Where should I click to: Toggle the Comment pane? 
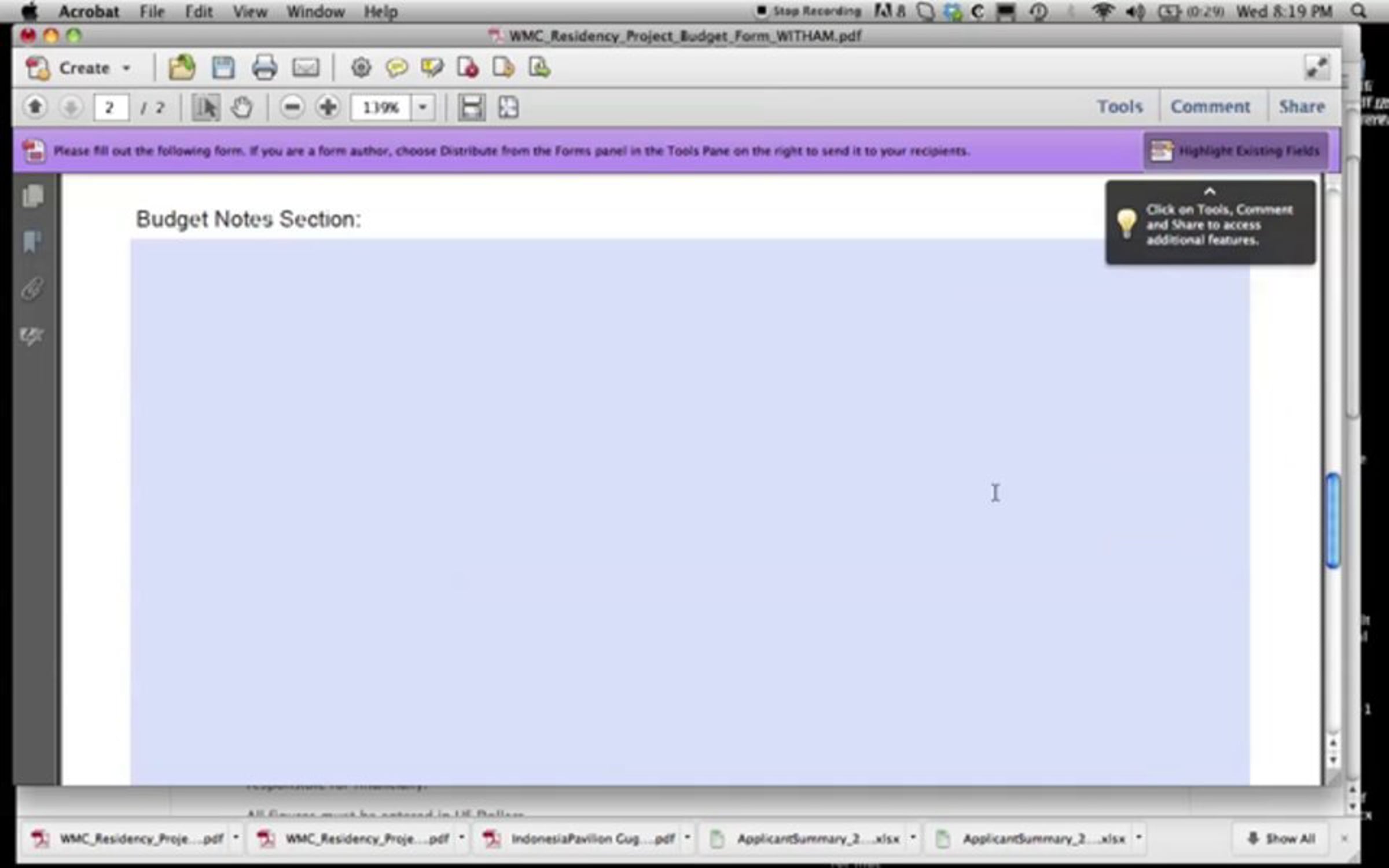click(1210, 107)
